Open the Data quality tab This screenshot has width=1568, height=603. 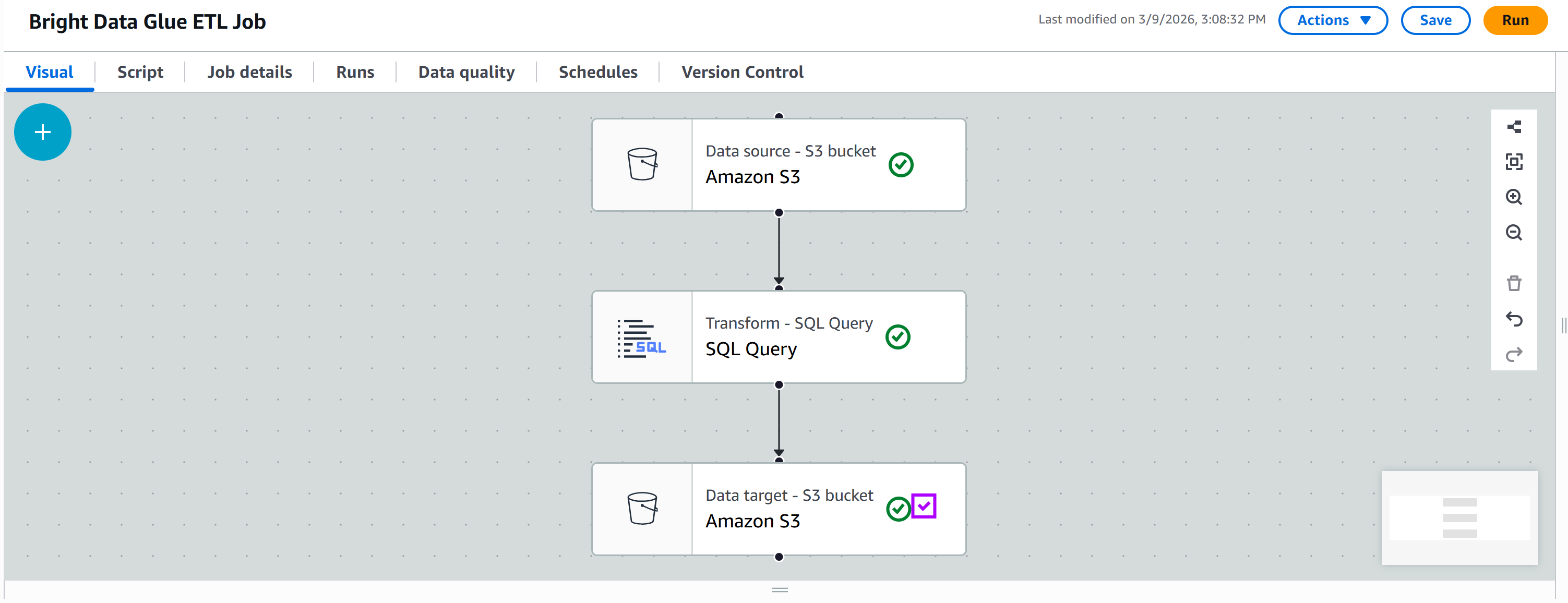465,72
